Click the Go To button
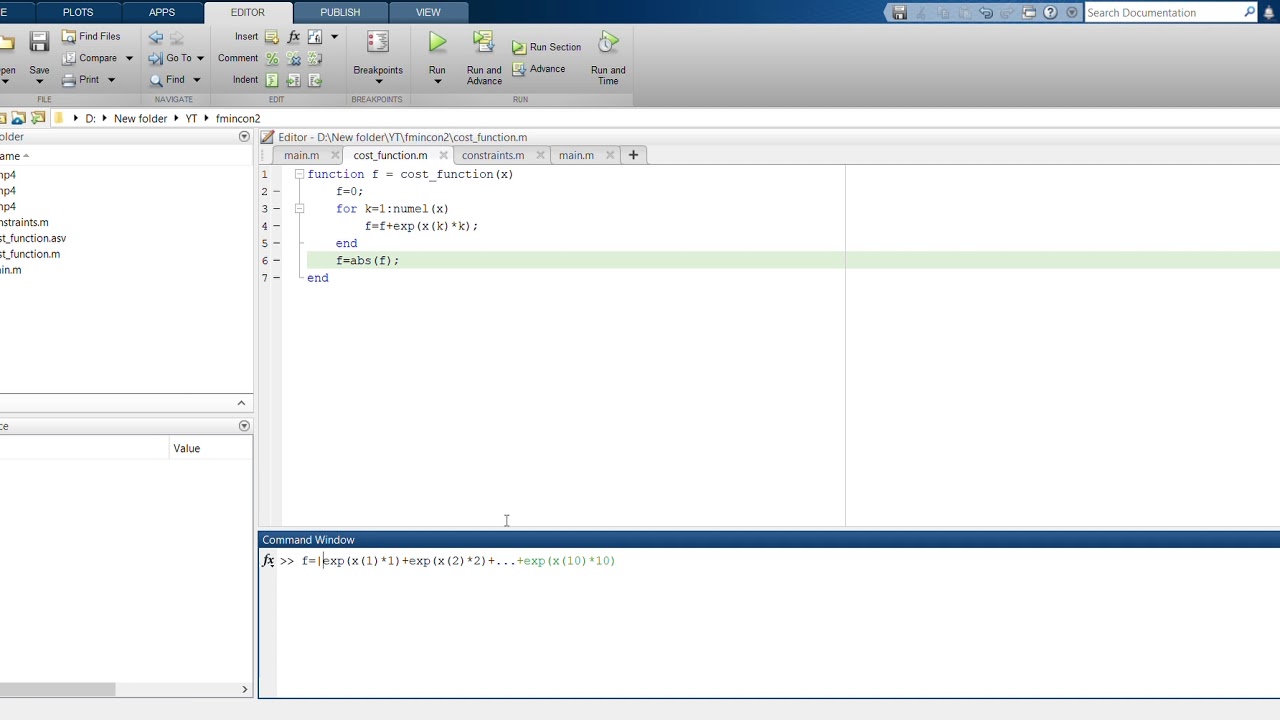The width and height of the screenshot is (1280, 720). [x=170, y=58]
